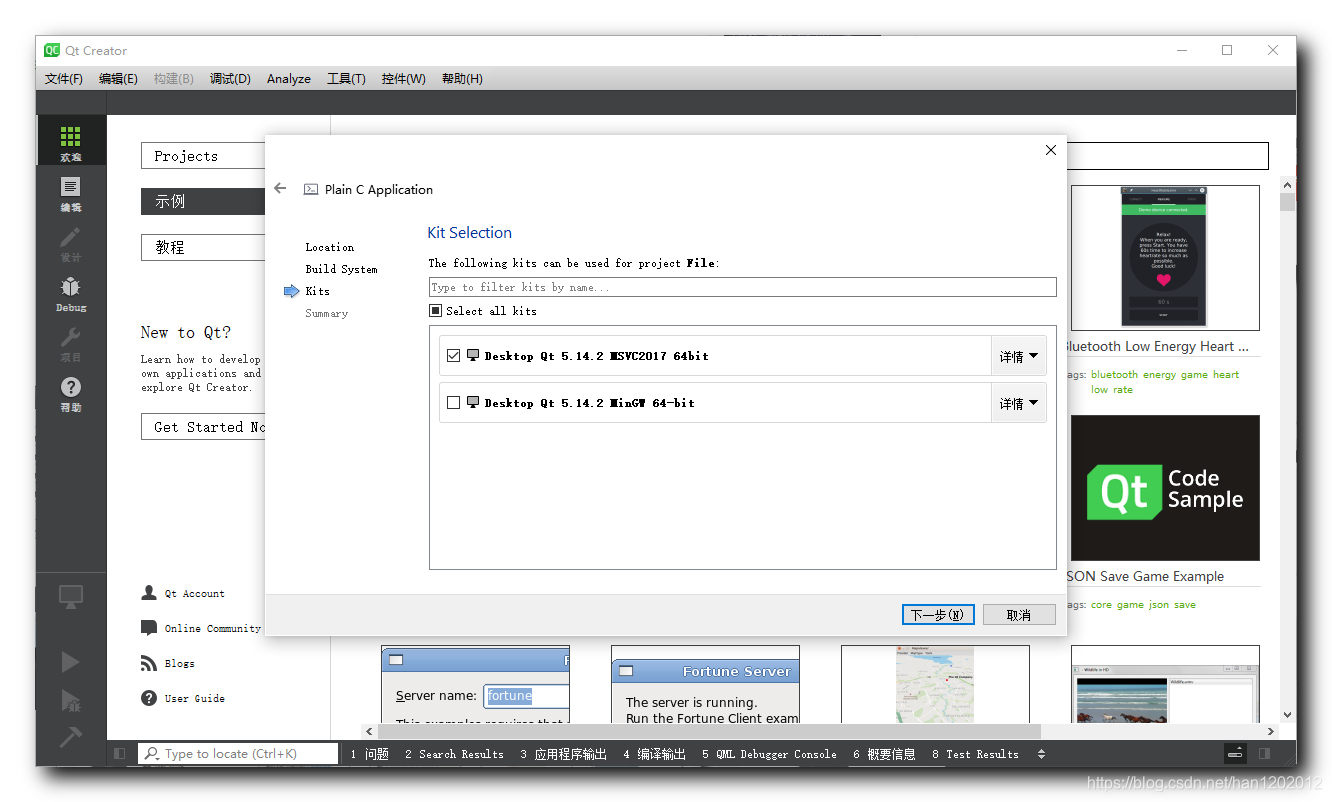Open the Search Results output pane

454,754
